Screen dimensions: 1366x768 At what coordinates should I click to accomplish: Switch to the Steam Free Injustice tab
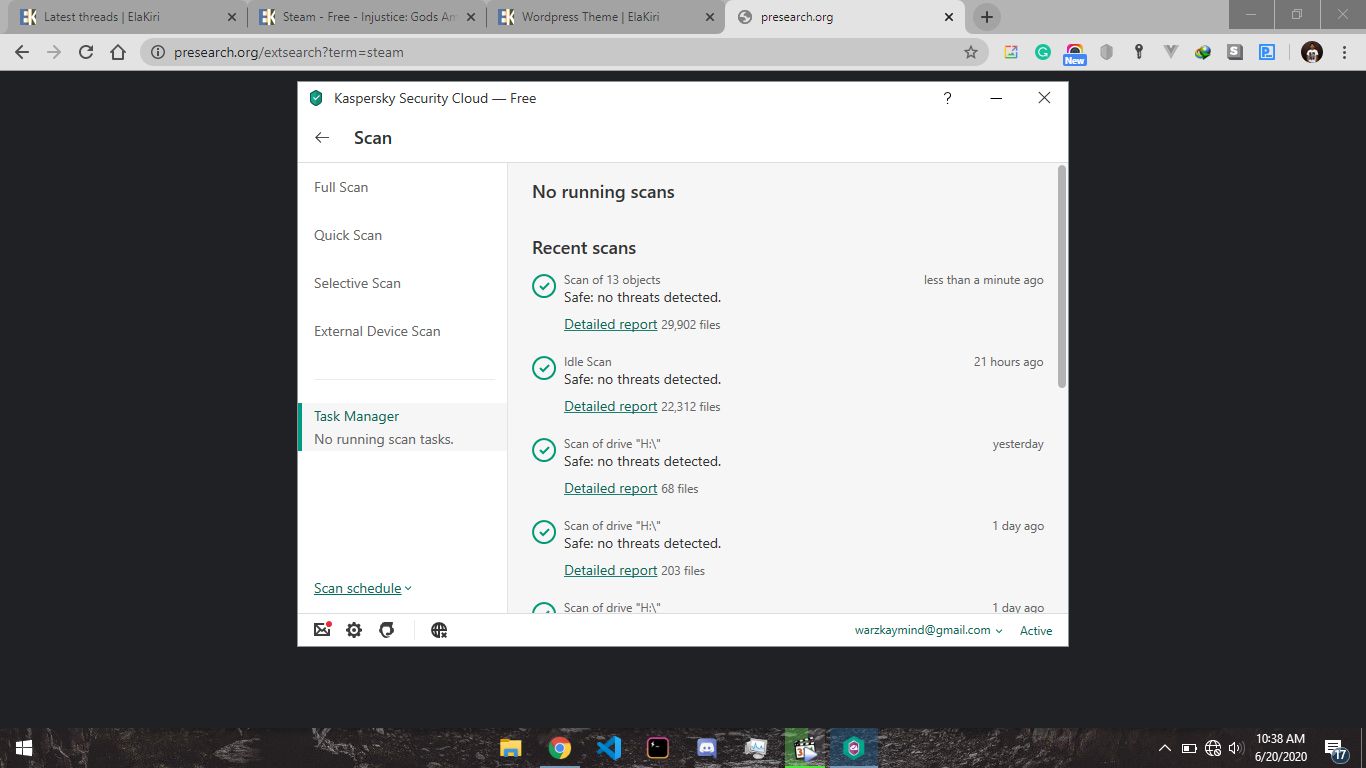367,17
